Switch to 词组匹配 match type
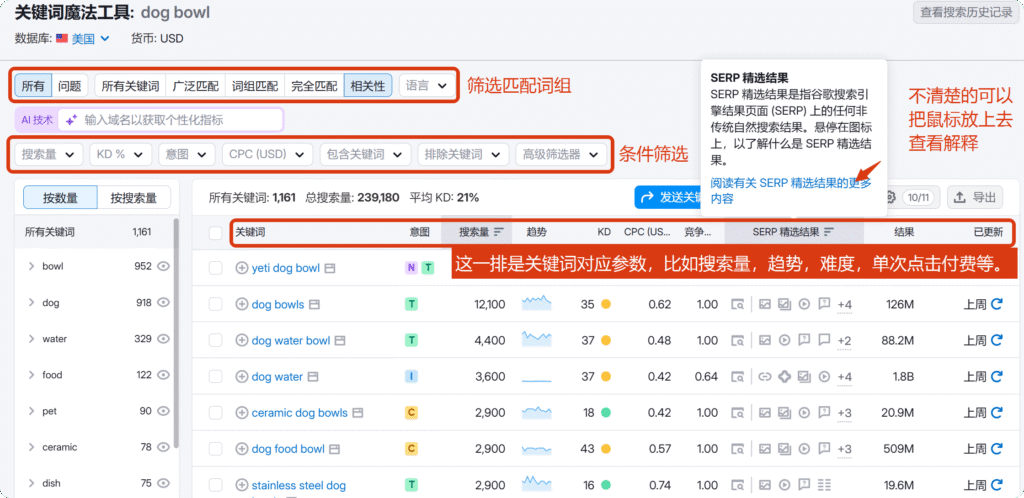1024x498 pixels. [255, 86]
